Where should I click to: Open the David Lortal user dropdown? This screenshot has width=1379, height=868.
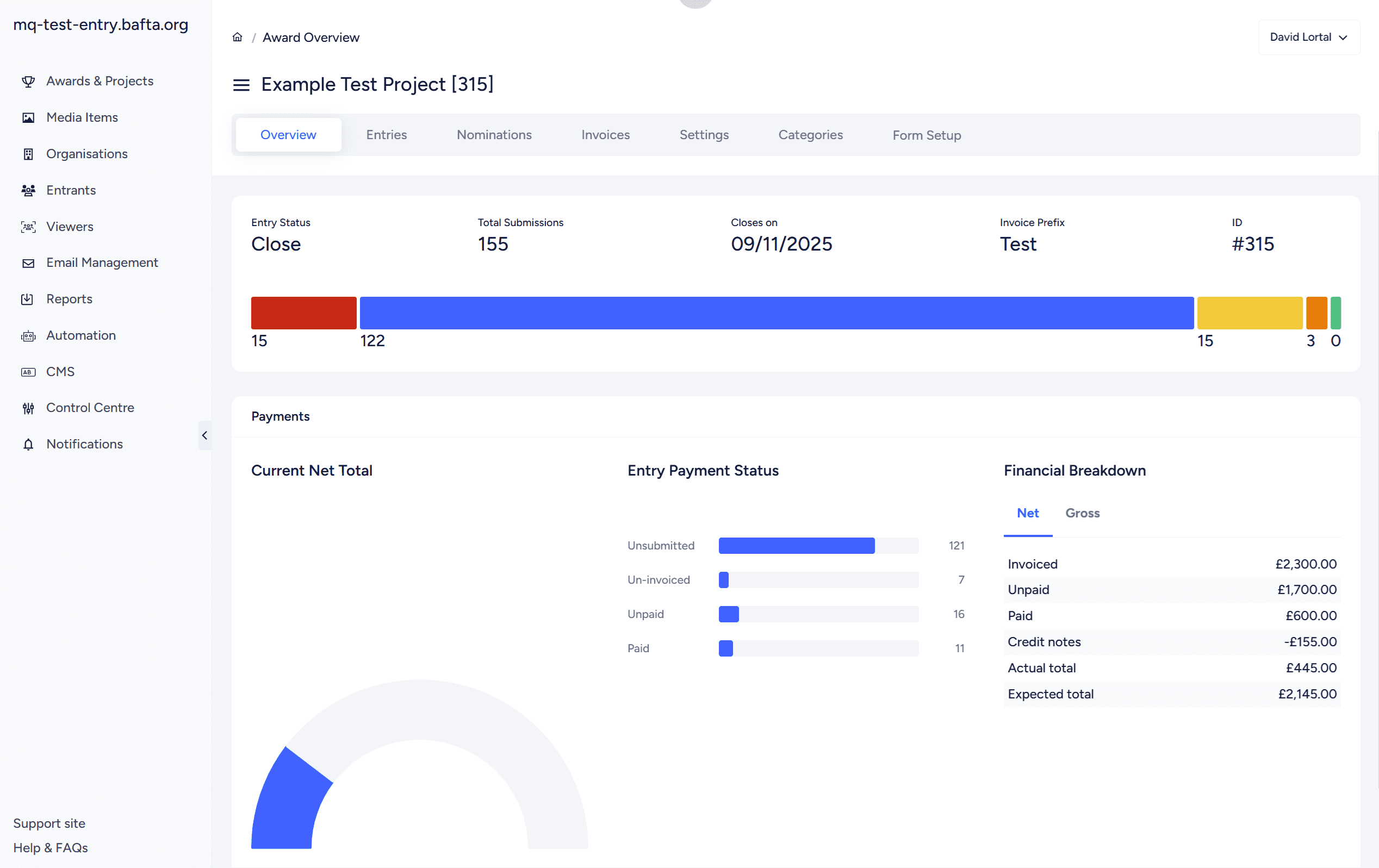(x=1308, y=37)
